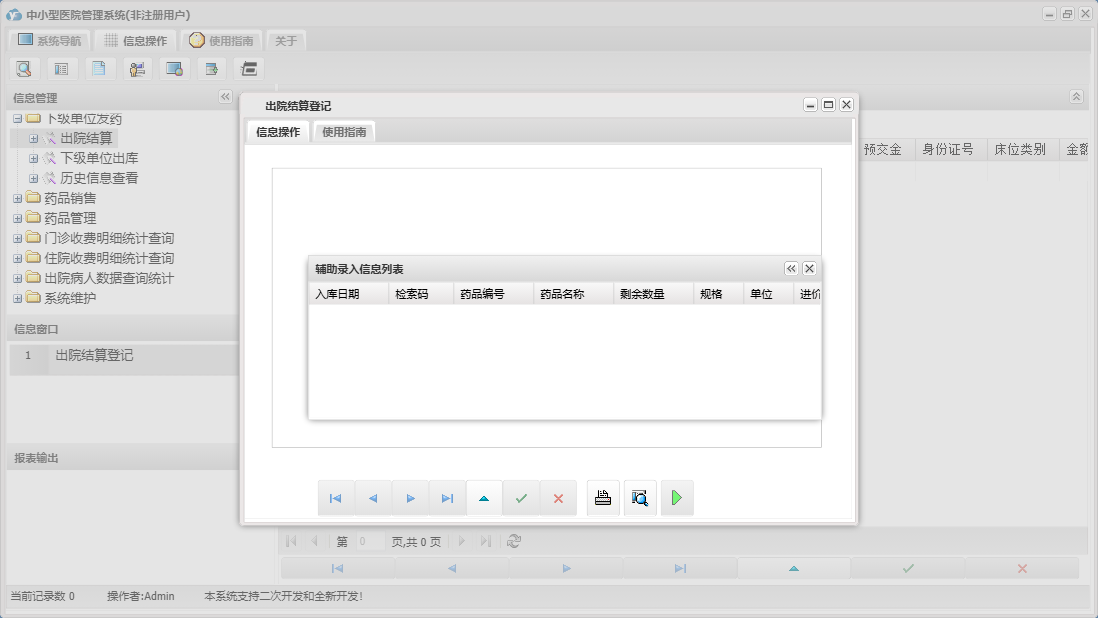Collapse the 信息管理 sidebar panel
The width and height of the screenshot is (1098, 618).
[x=225, y=97]
